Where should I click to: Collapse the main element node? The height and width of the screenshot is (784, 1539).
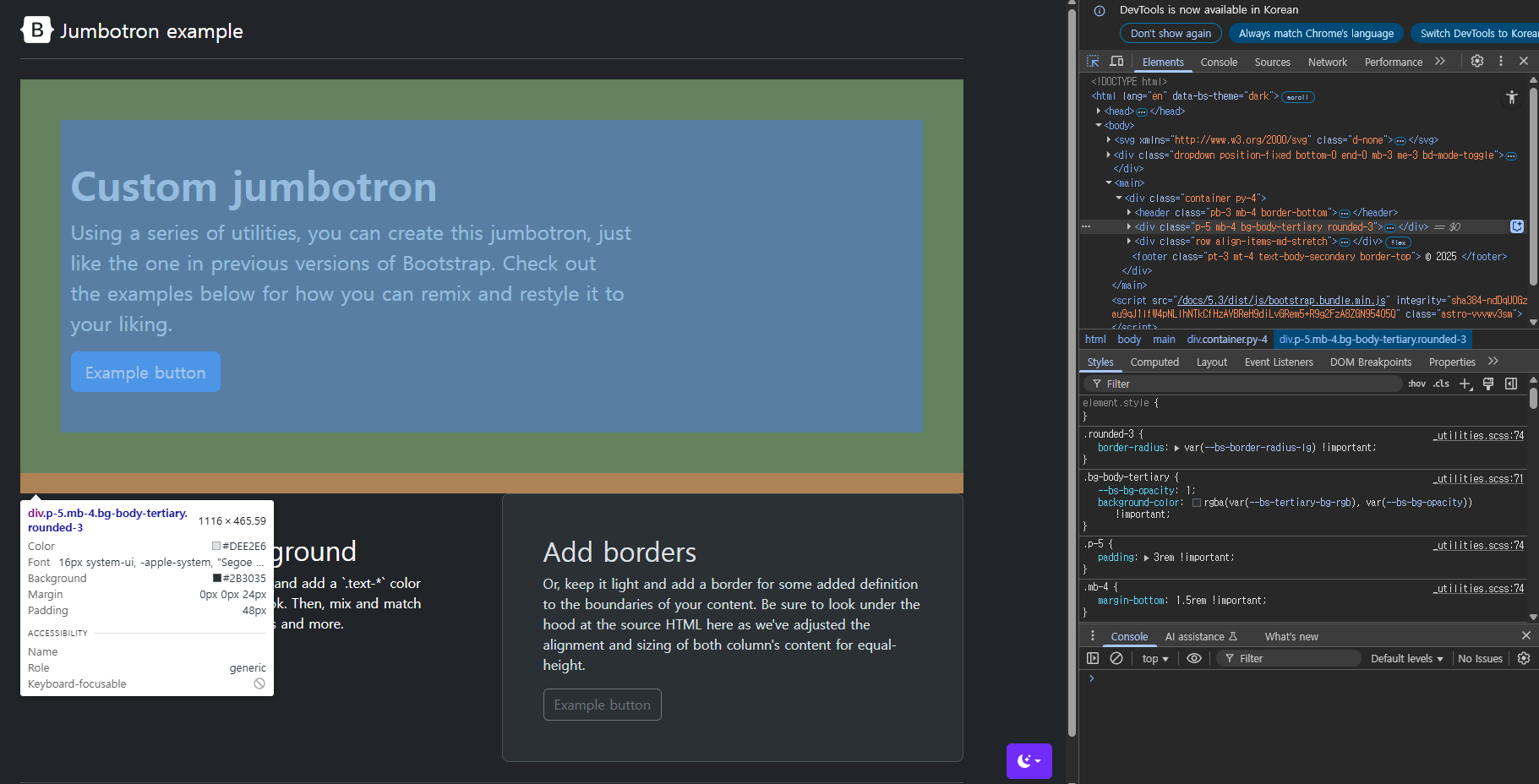[x=1109, y=182]
